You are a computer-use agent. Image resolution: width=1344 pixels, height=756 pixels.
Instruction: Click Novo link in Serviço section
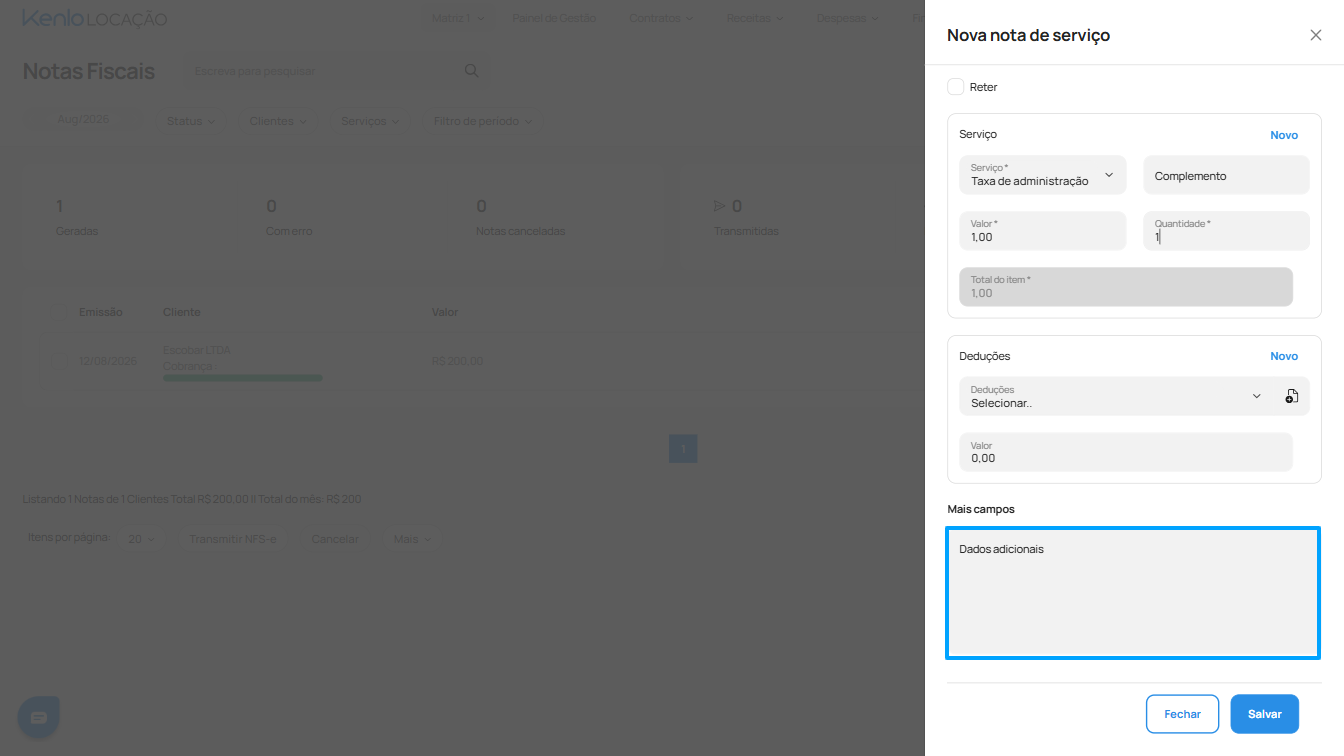point(1284,135)
